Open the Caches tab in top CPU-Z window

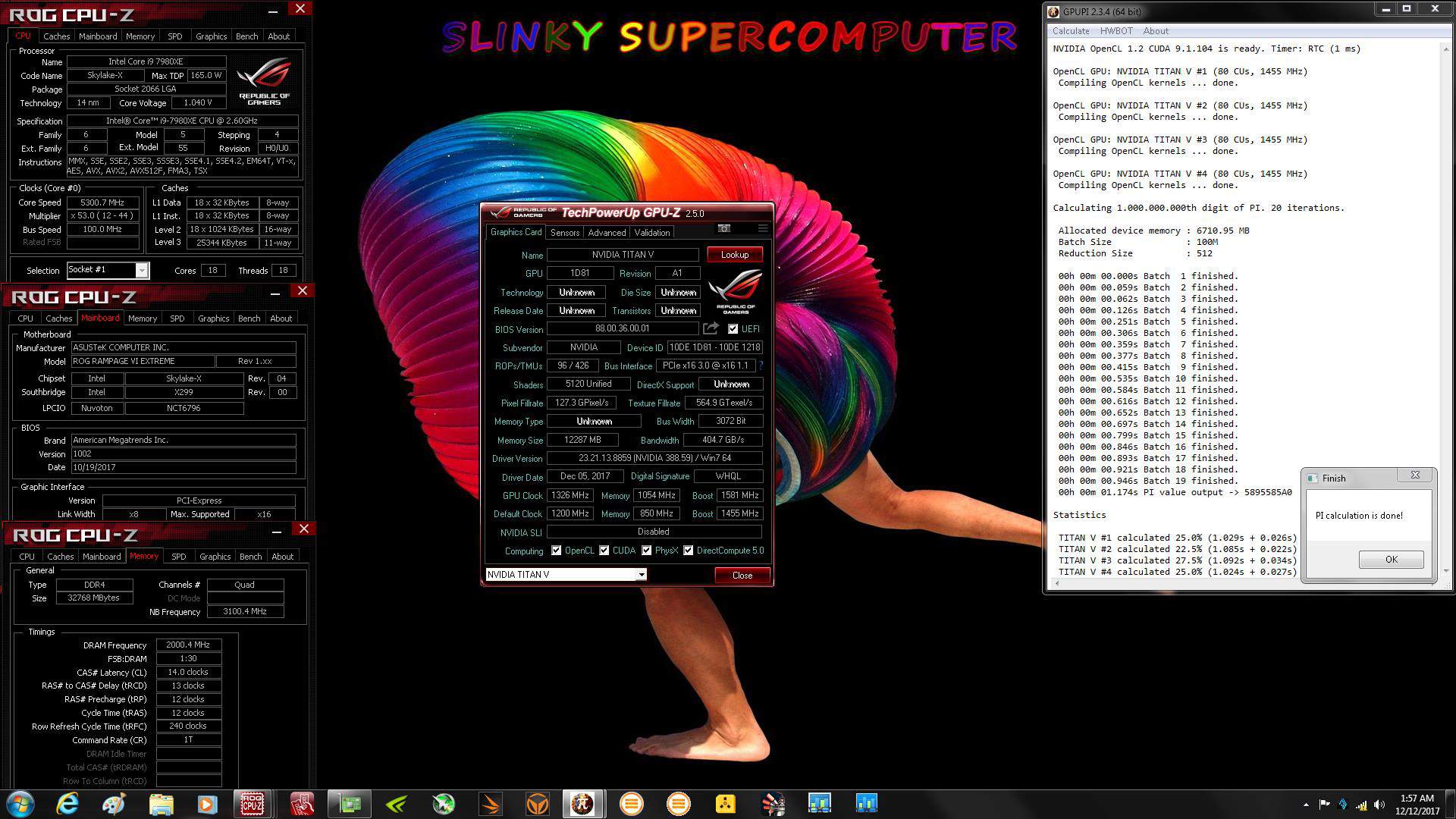pos(56,36)
